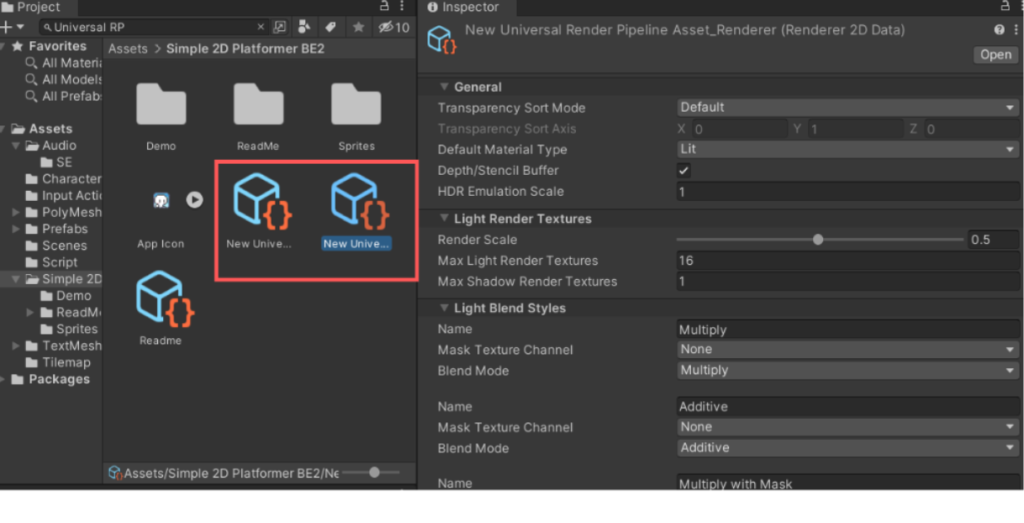Toggle the Depth/Stencil Buffer checkbox
This screenshot has height=523, width=1024.
(x=685, y=171)
